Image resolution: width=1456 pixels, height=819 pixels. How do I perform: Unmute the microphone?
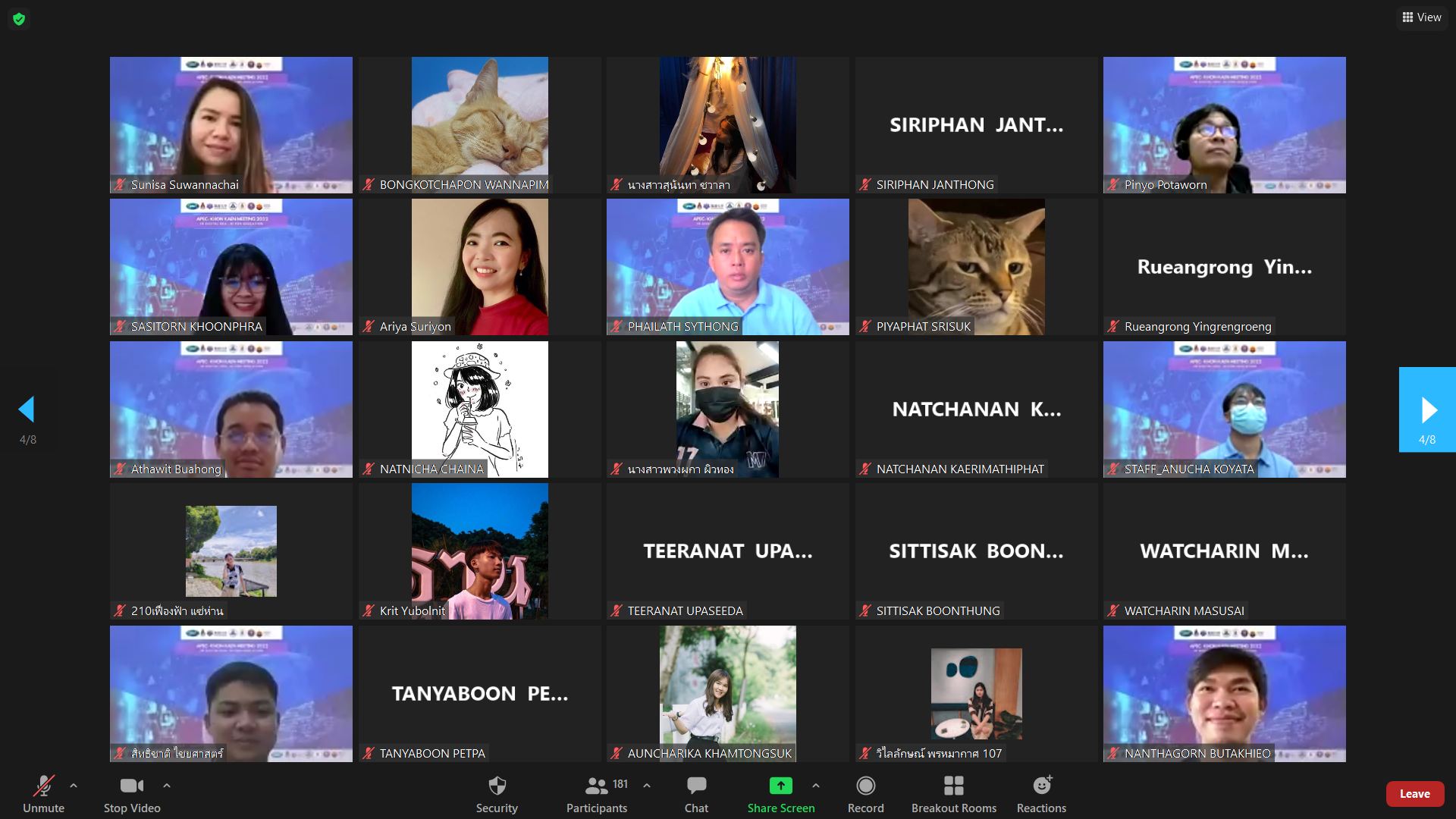tap(43, 793)
